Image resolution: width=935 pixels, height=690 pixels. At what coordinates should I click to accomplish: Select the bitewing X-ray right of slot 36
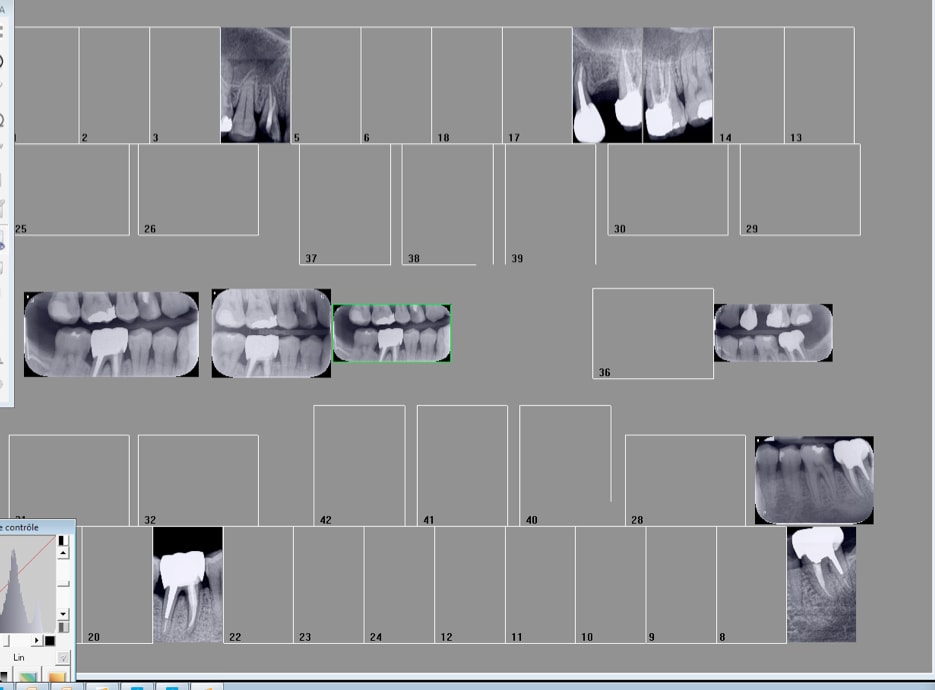click(773, 333)
